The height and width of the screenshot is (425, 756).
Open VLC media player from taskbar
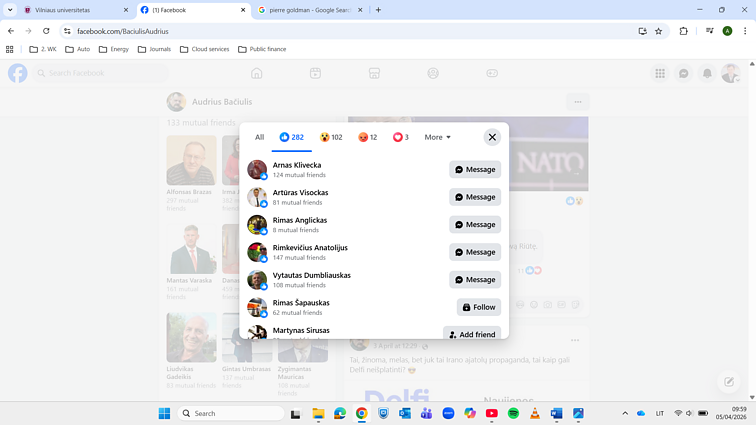[x=535, y=413]
